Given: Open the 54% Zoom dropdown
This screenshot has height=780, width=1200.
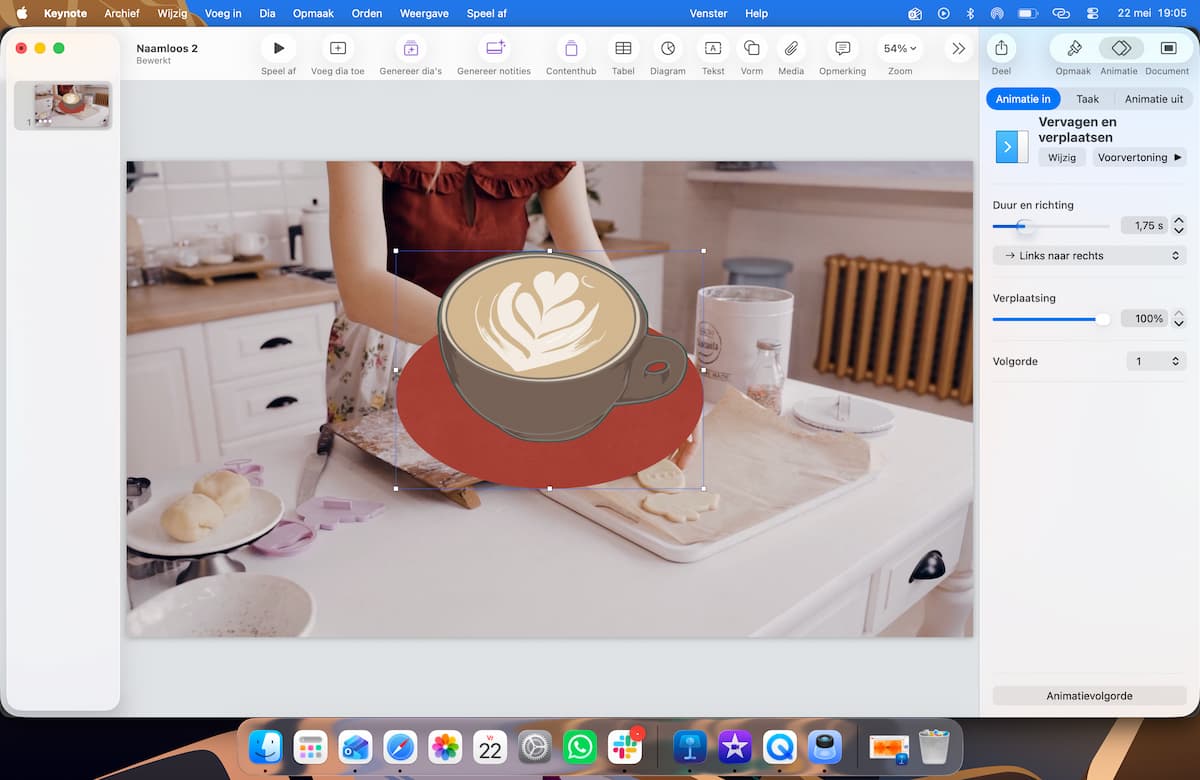Looking at the screenshot, I should pos(900,49).
